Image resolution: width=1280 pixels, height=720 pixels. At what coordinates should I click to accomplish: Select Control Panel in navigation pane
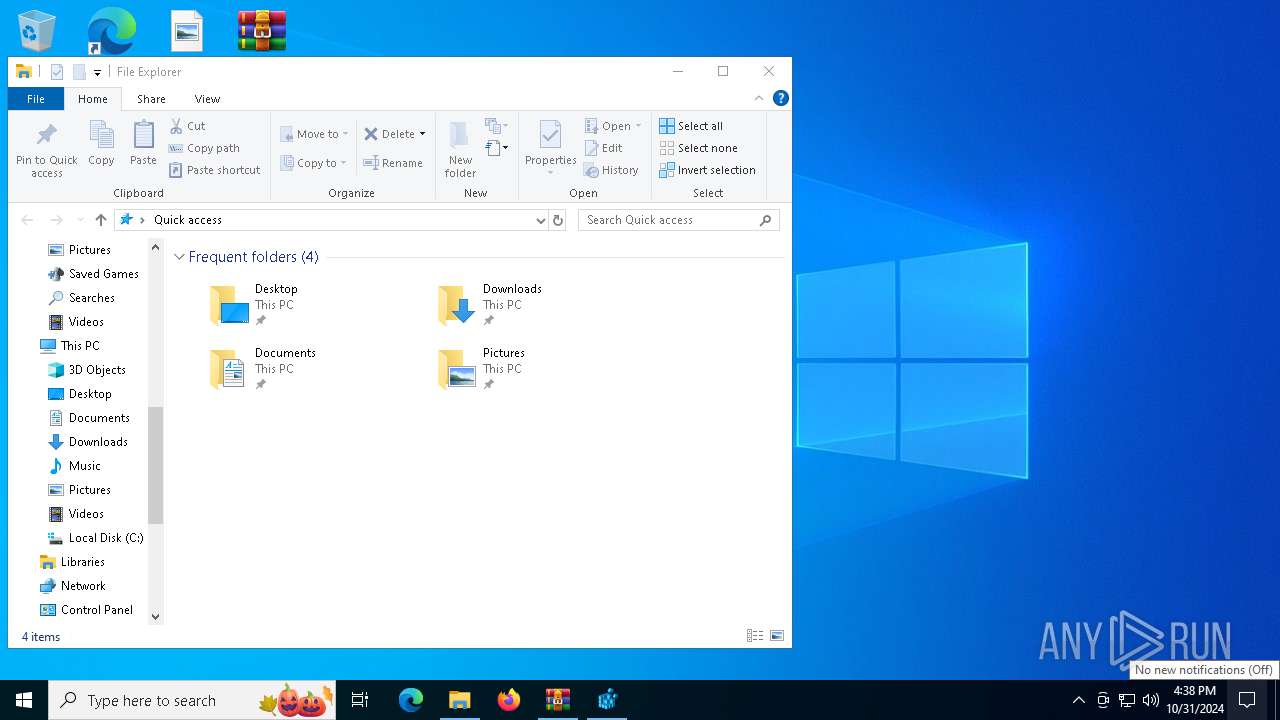point(86,610)
